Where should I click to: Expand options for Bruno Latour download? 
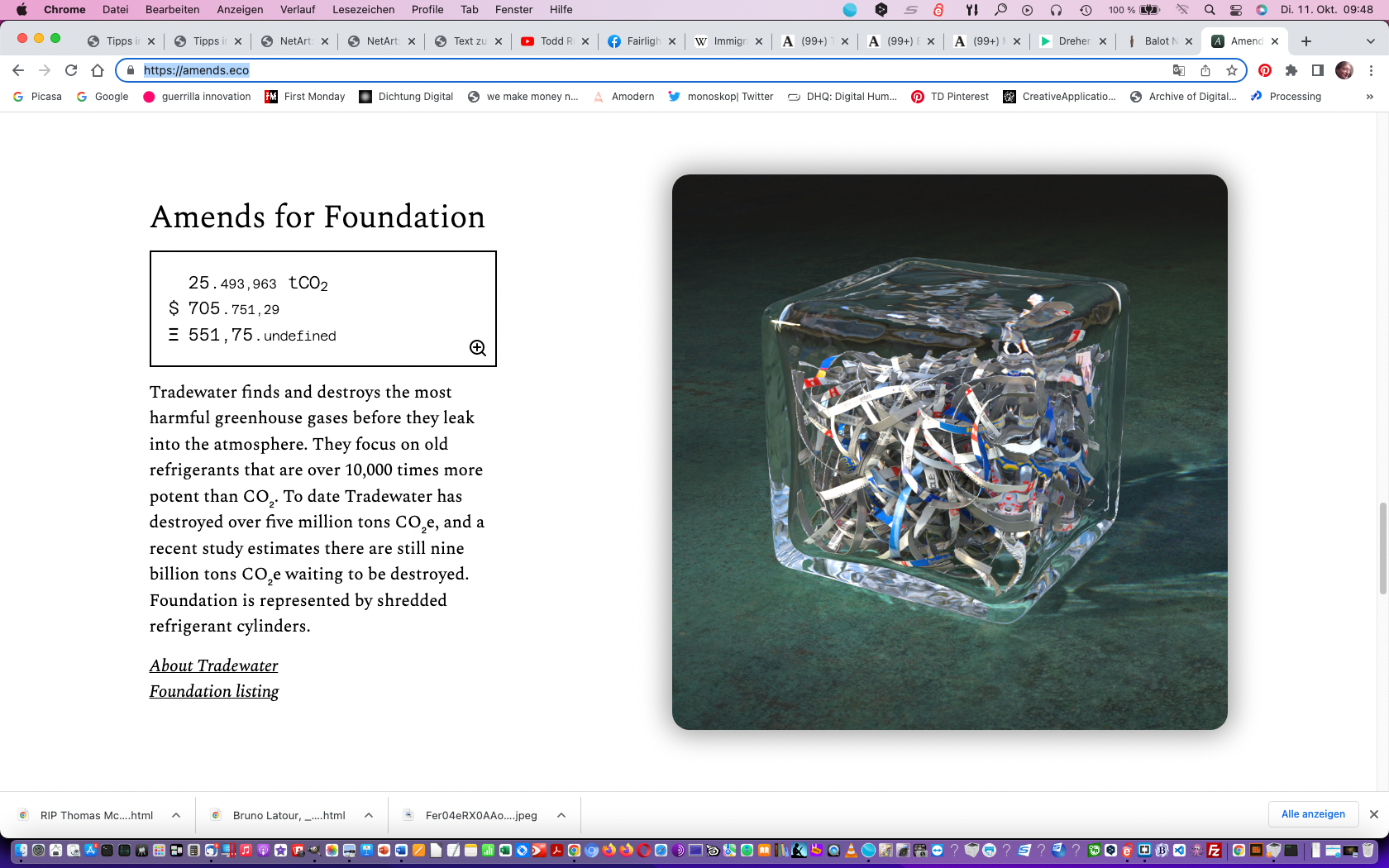pos(369,815)
